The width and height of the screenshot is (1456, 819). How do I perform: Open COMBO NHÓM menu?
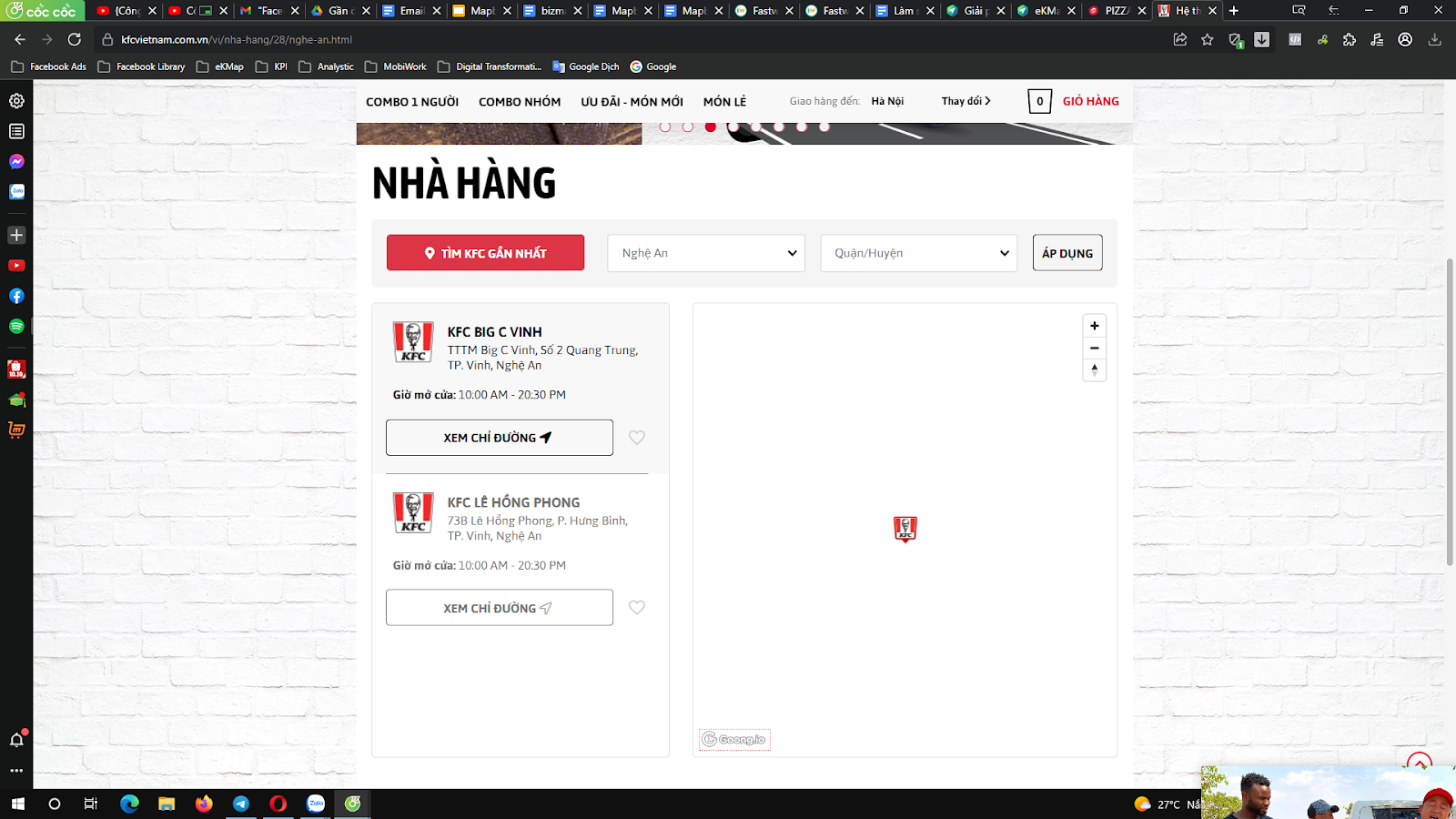pos(520,102)
